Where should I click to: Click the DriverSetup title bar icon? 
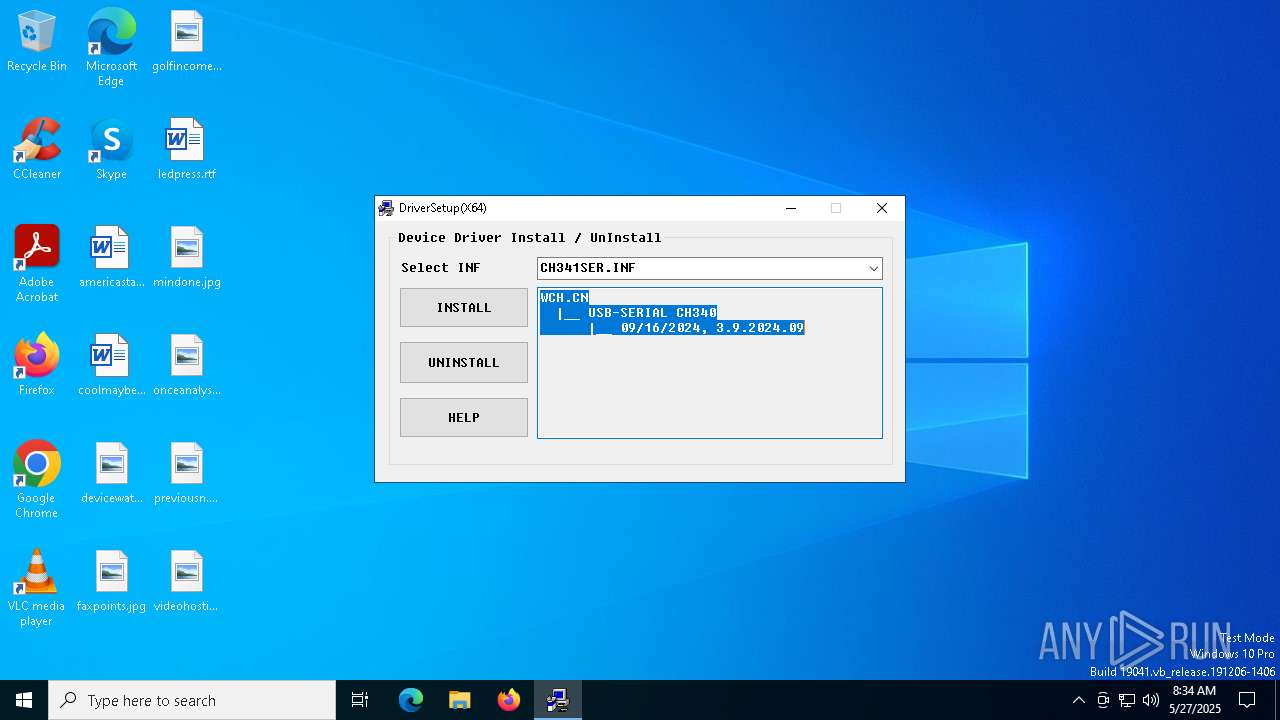tap(386, 208)
